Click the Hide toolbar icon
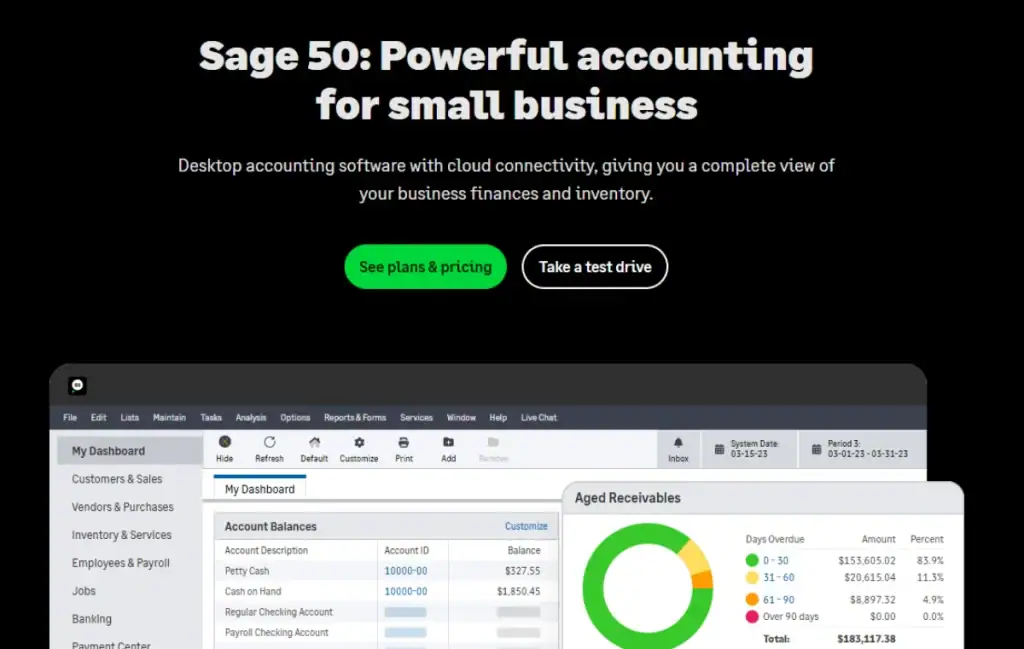 225,442
